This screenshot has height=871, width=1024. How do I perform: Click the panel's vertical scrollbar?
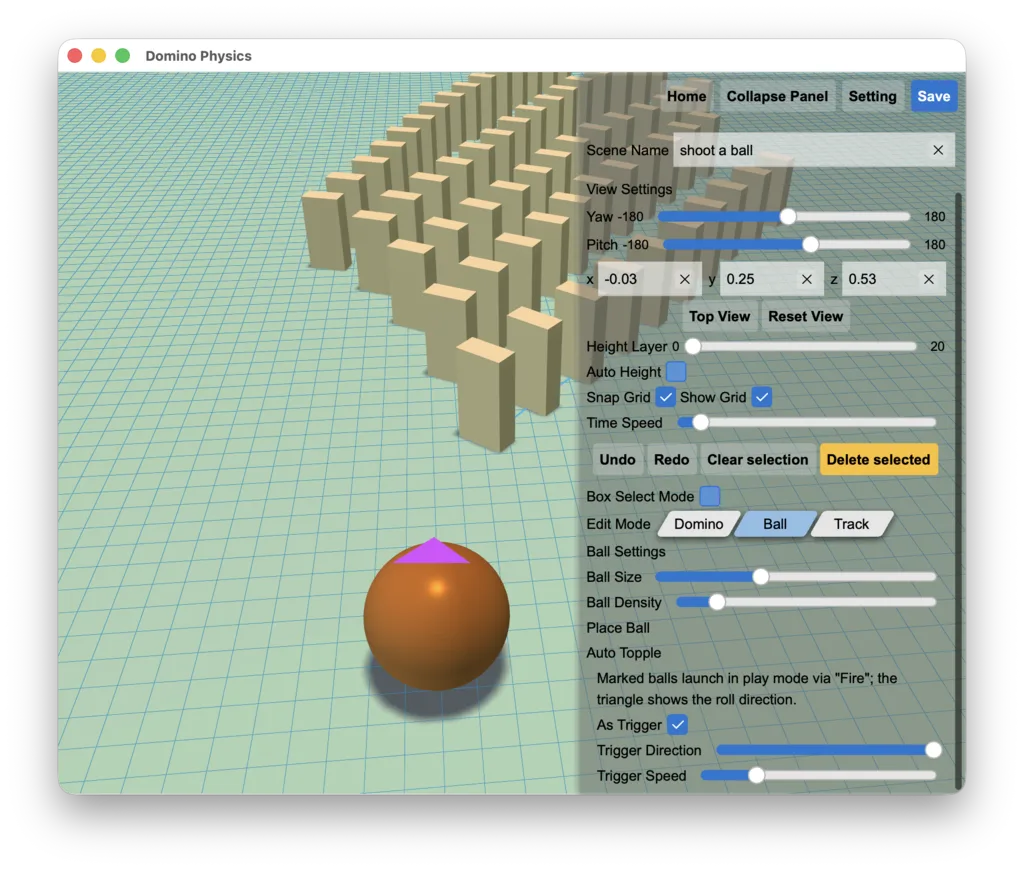tap(959, 490)
